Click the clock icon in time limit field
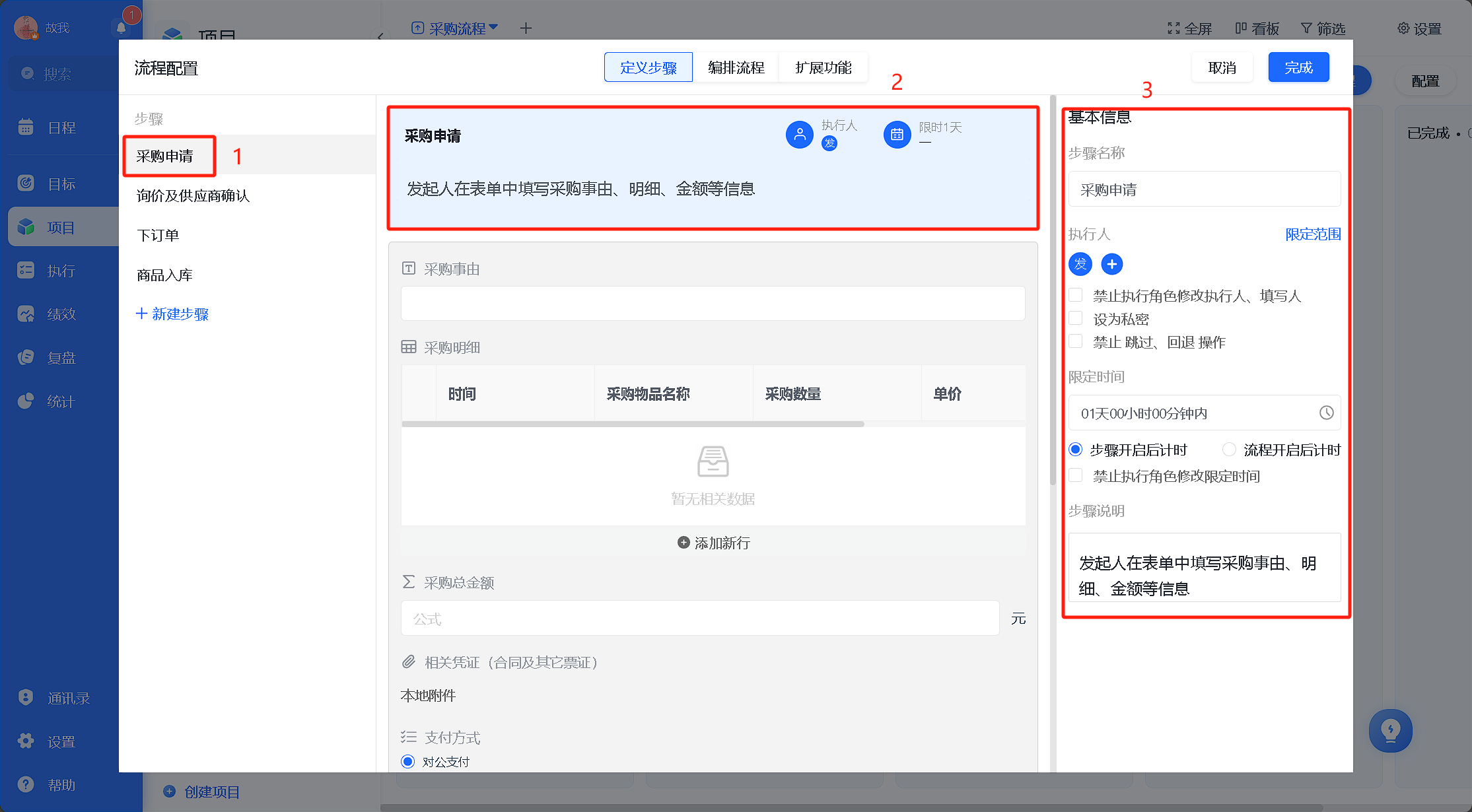Viewport: 1472px width, 812px height. pyautogui.click(x=1326, y=413)
